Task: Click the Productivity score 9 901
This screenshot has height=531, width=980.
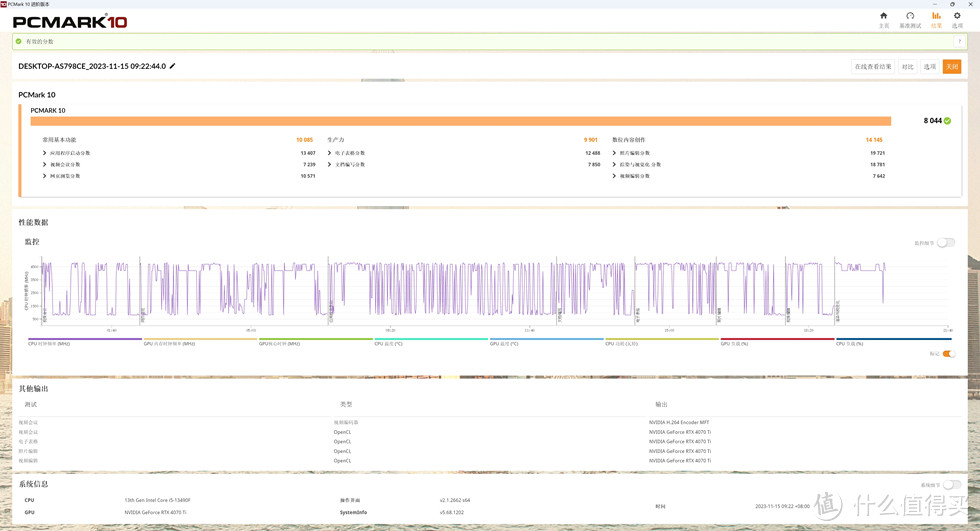Action: pos(591,140)
